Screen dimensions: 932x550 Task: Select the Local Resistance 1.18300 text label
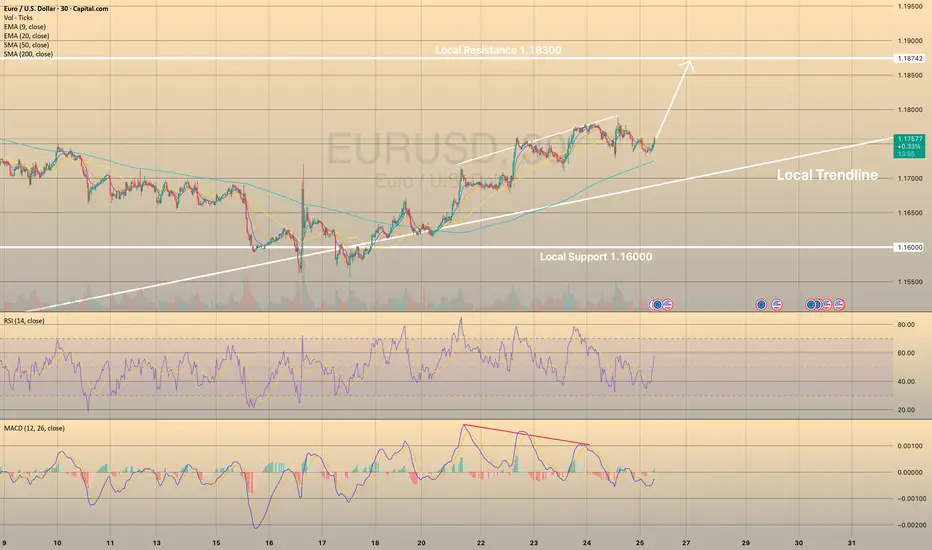click(x=498, y=50)
